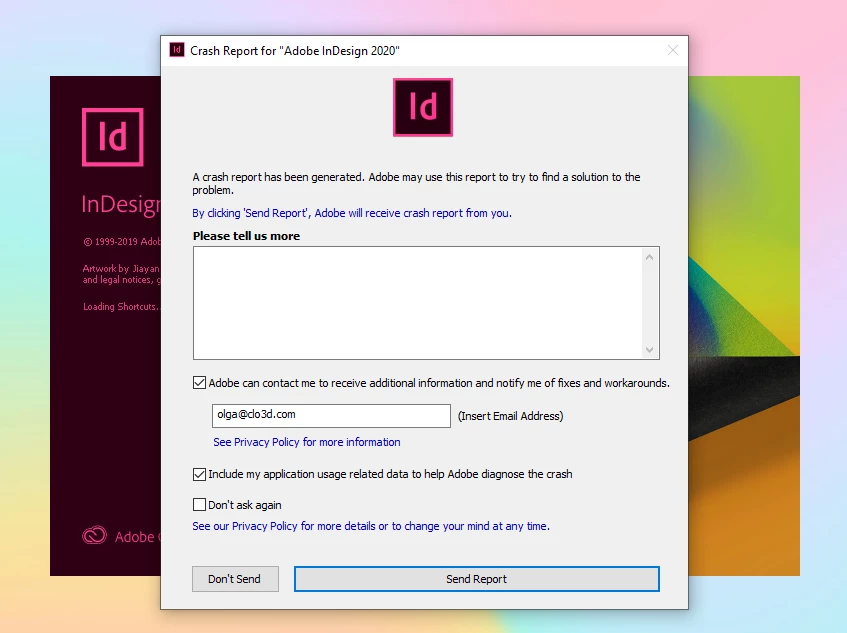Click the 'A crash report has been generated' text
This screenshot has height=633, width=847.
416,184
